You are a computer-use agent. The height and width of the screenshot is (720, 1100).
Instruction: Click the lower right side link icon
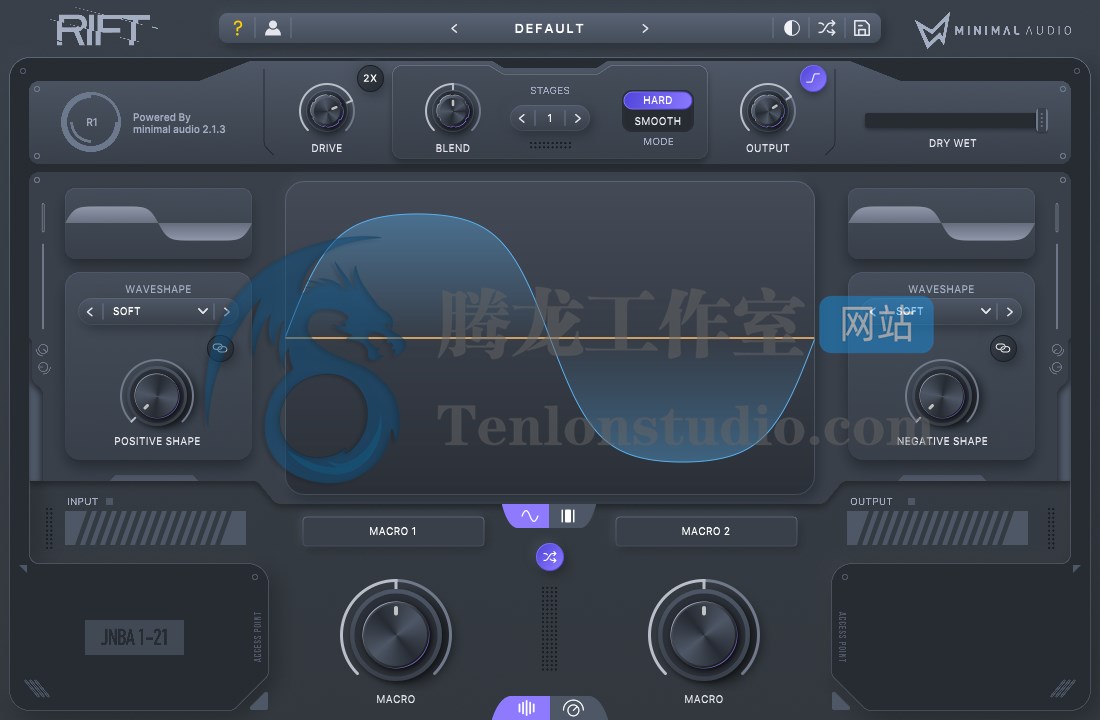[x=1056, y=368]
